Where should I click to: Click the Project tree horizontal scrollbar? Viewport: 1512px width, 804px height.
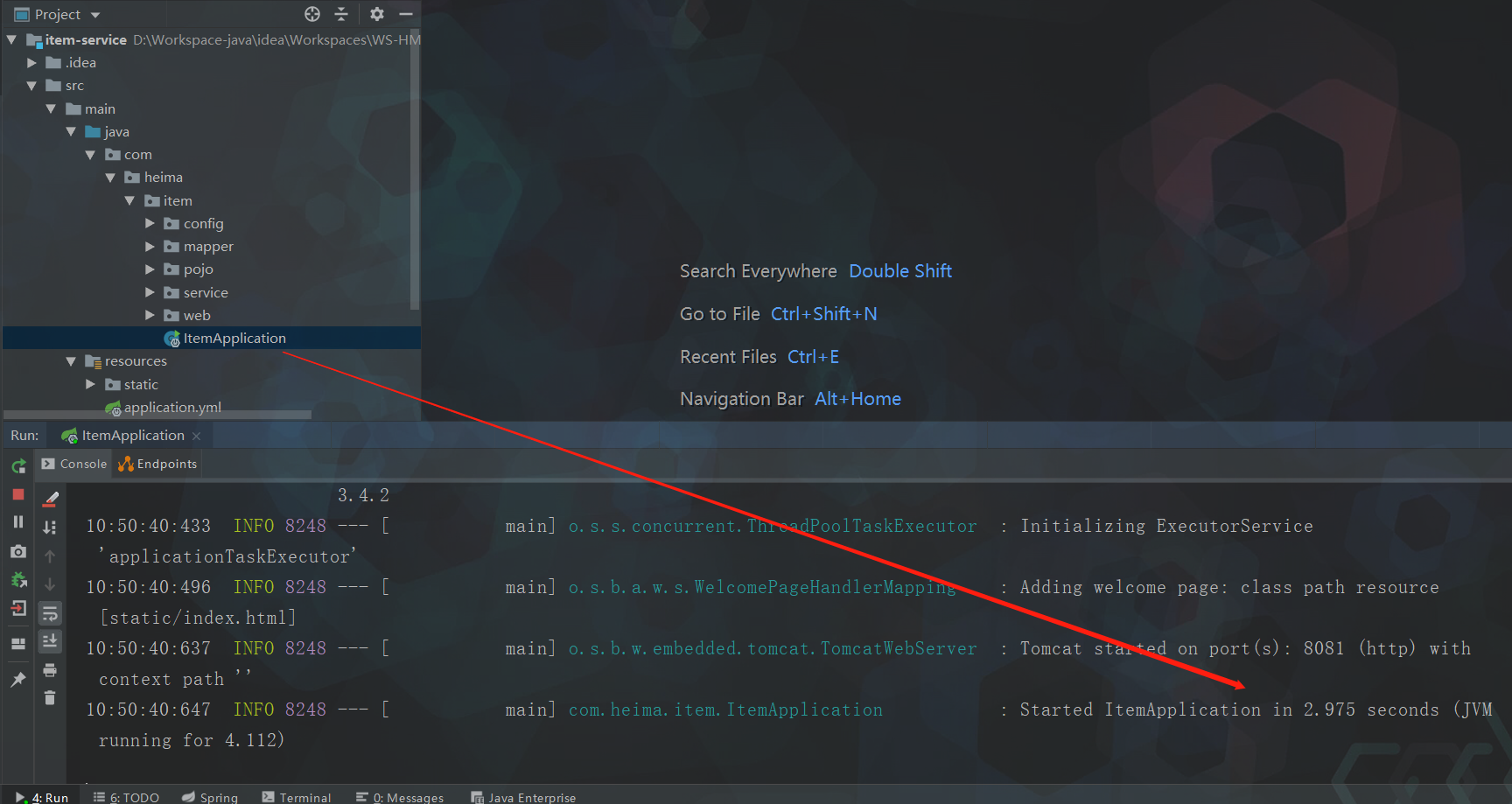click(x=157, y=415)
